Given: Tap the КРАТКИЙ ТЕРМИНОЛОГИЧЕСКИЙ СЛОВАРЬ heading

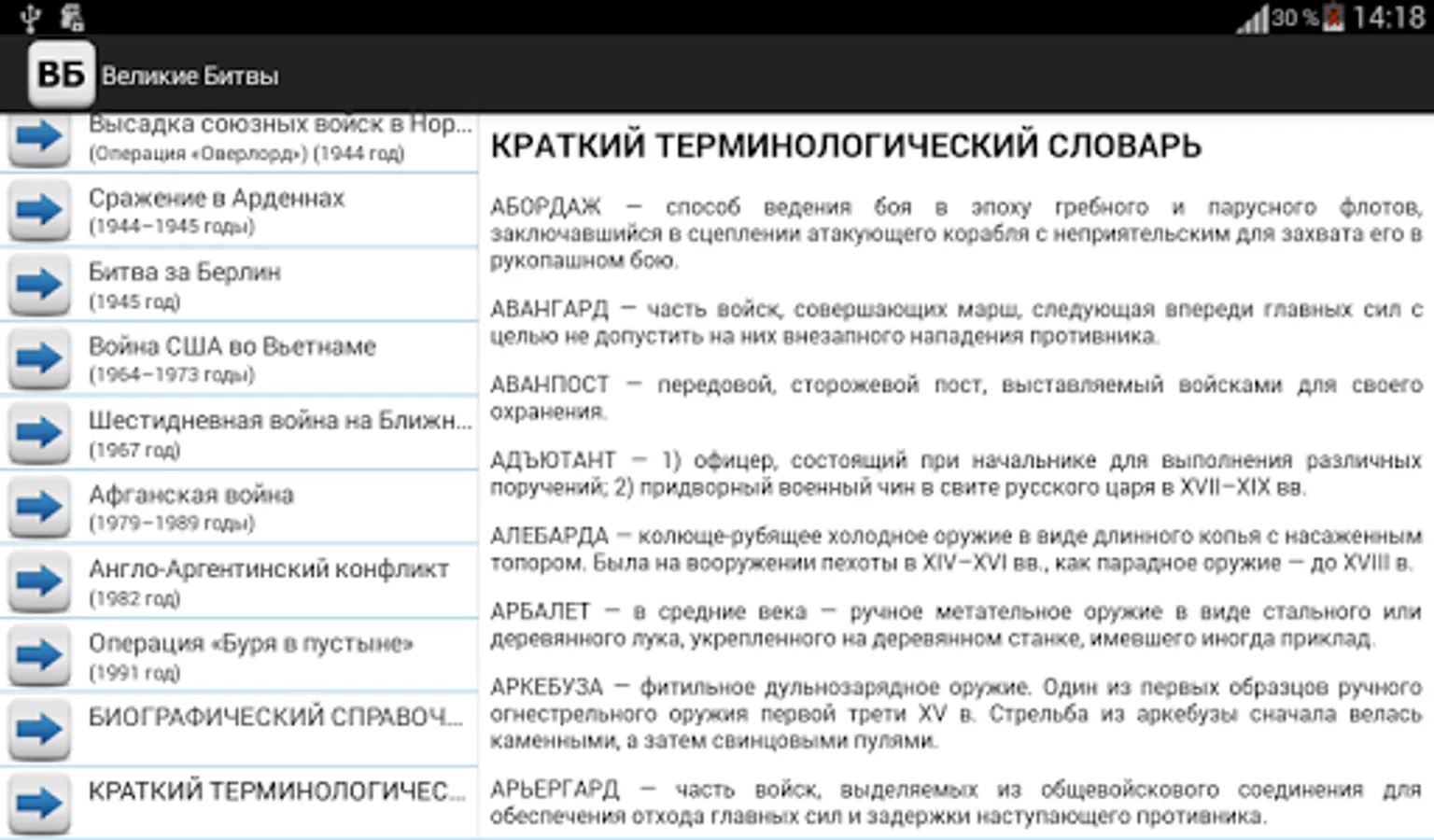Looking at the screenshot, I should click(846, 146).
